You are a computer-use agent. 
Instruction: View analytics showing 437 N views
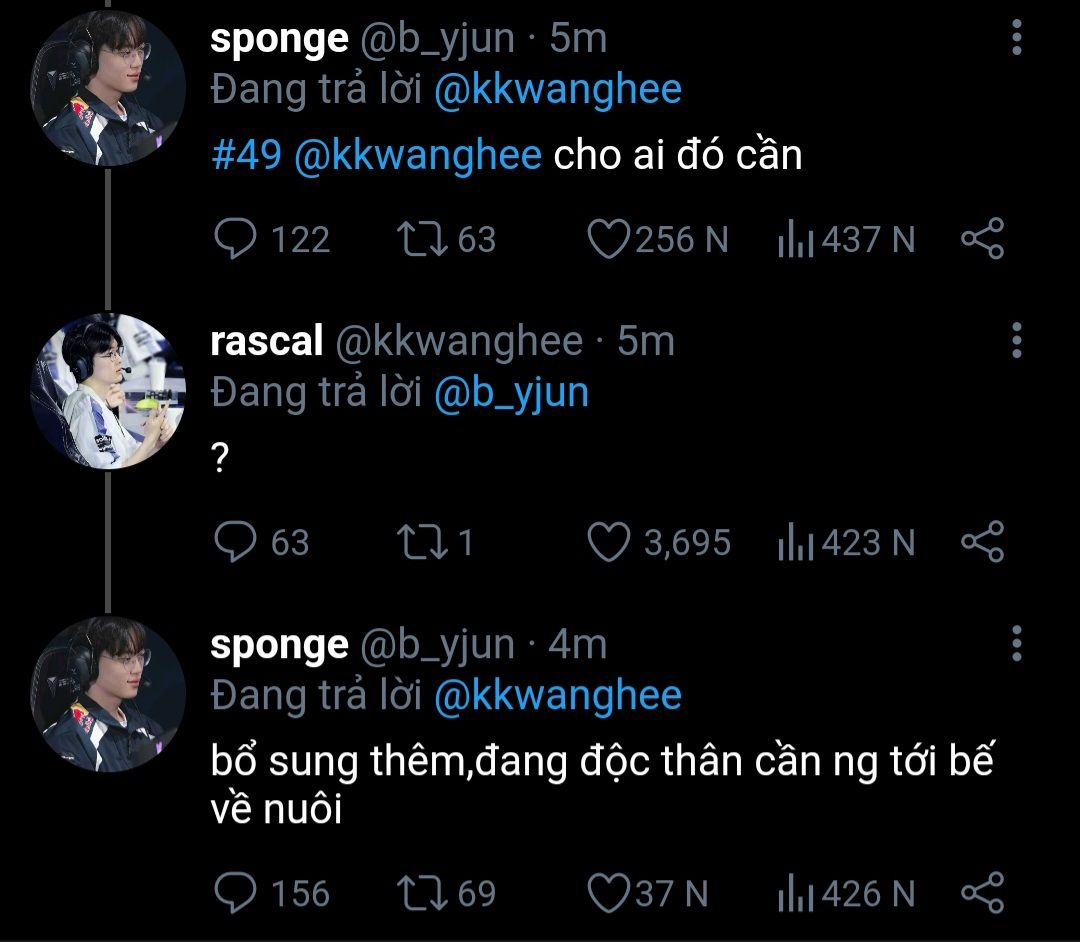click(x=795, y=240)
